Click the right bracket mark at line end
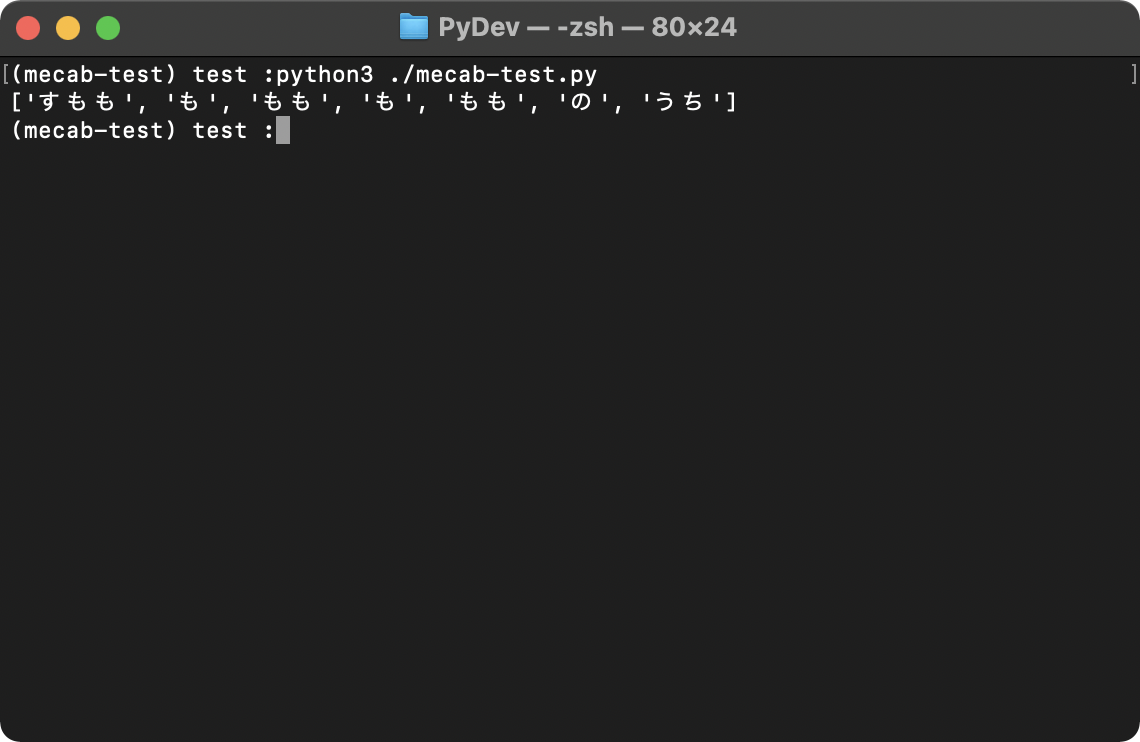The height and width of the screenshot is (742, 1140). 1133,74
